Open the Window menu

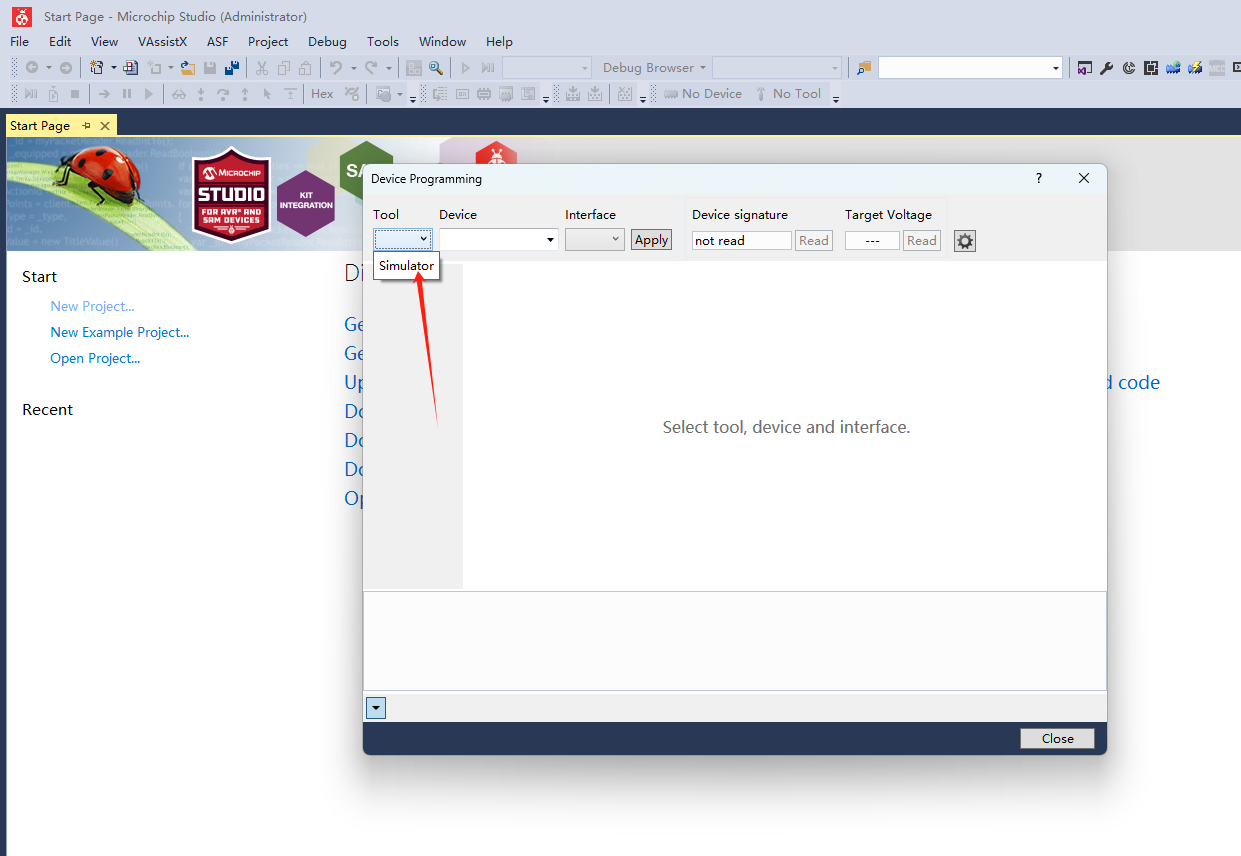point(442,42)
